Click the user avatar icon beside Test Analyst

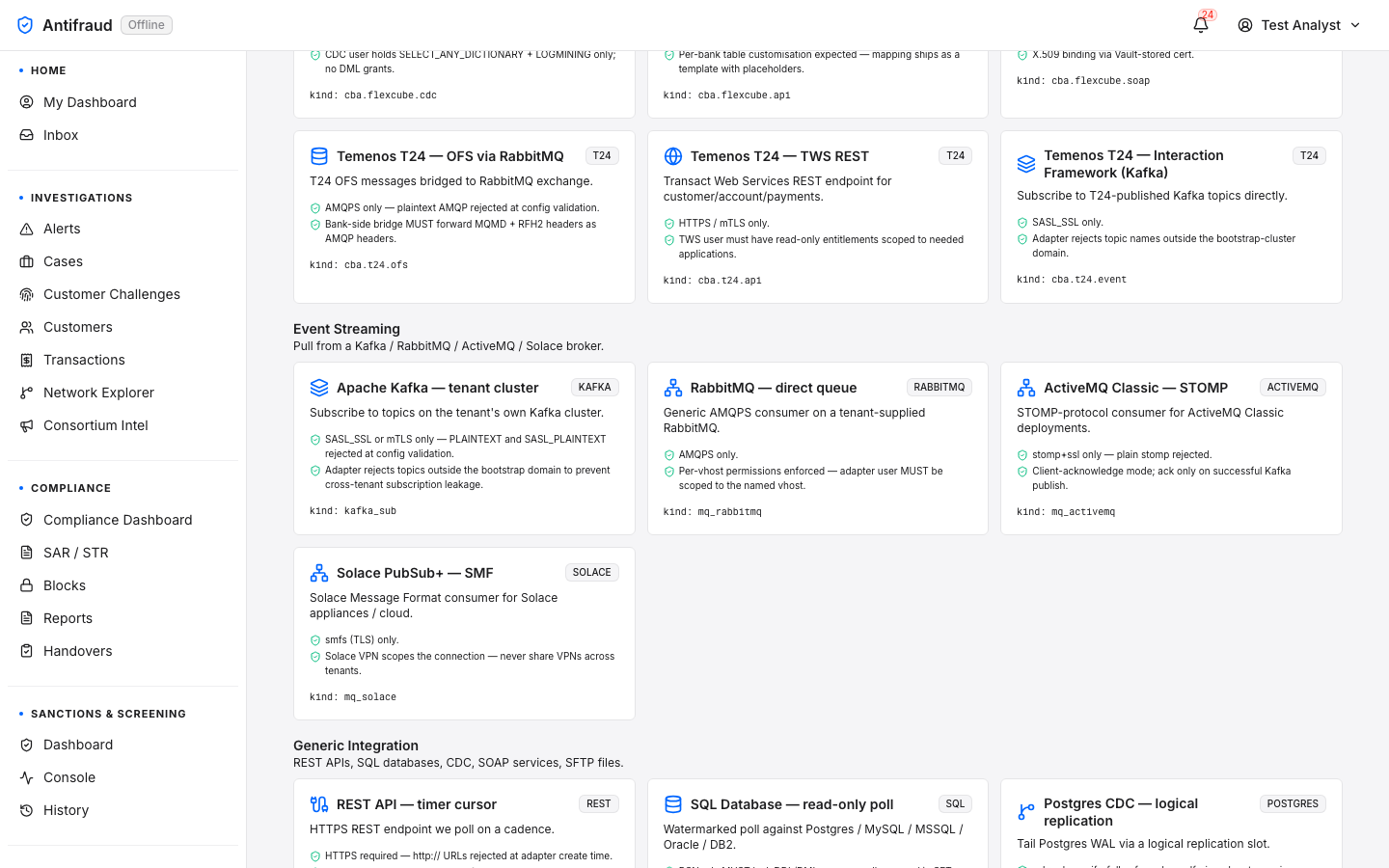click(1245, 25)
